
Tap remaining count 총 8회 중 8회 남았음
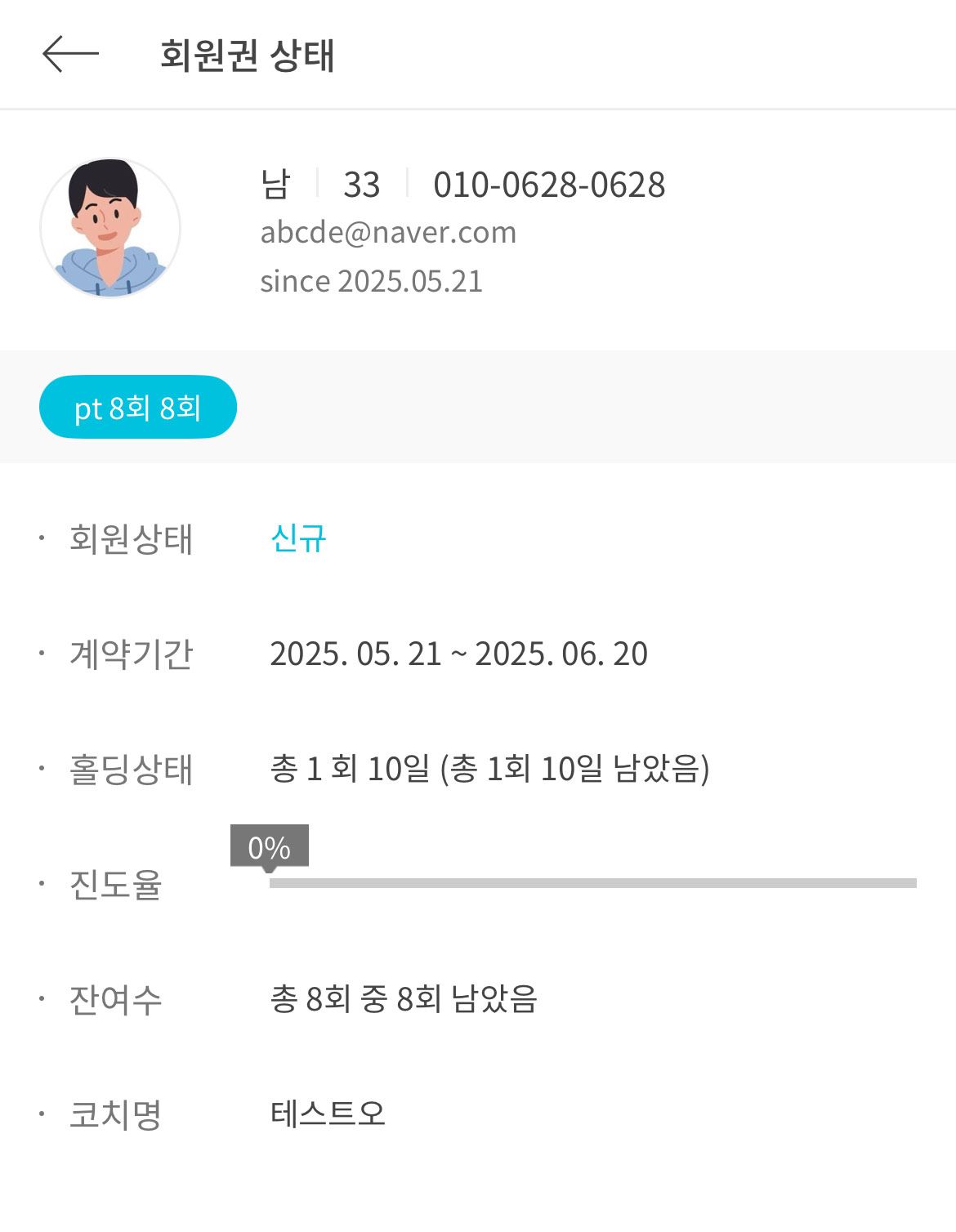[x=404, y=998]
